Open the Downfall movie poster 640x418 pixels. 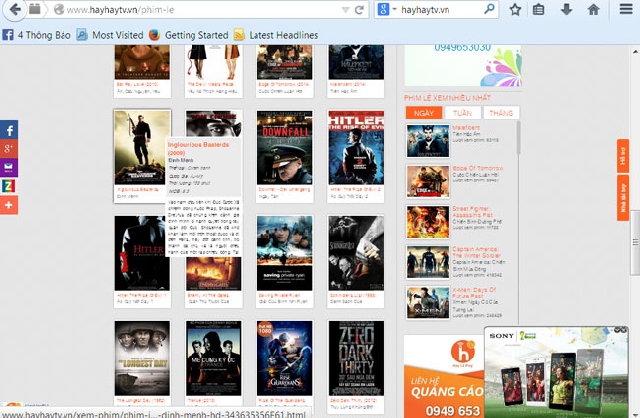click(x=284, y=147)
